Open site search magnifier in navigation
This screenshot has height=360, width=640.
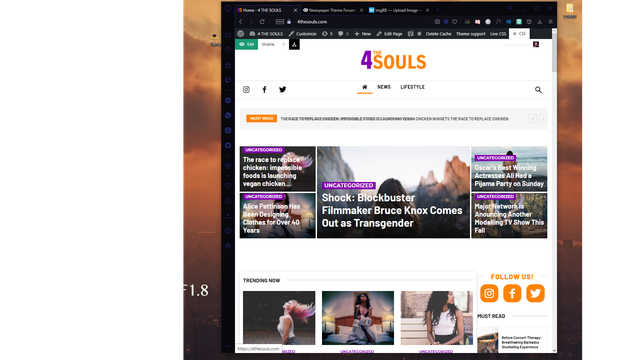(538, 90)
